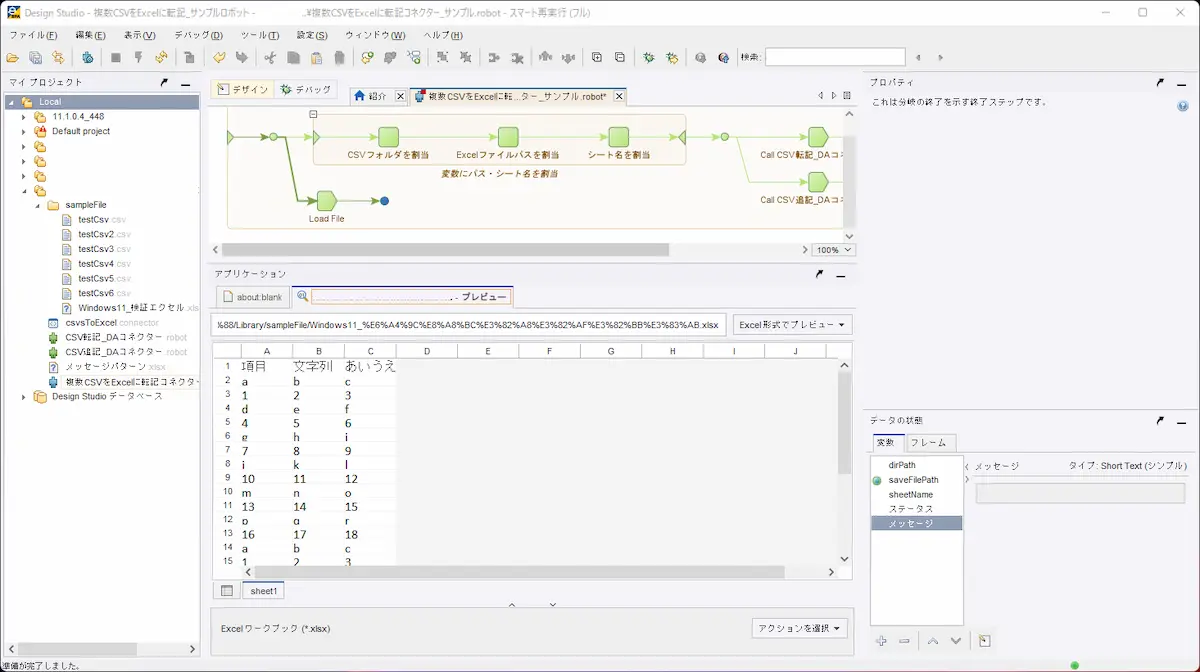Click the 検索 search input field
This screenshot has height=672, width=1200.
tap(835, 57)
